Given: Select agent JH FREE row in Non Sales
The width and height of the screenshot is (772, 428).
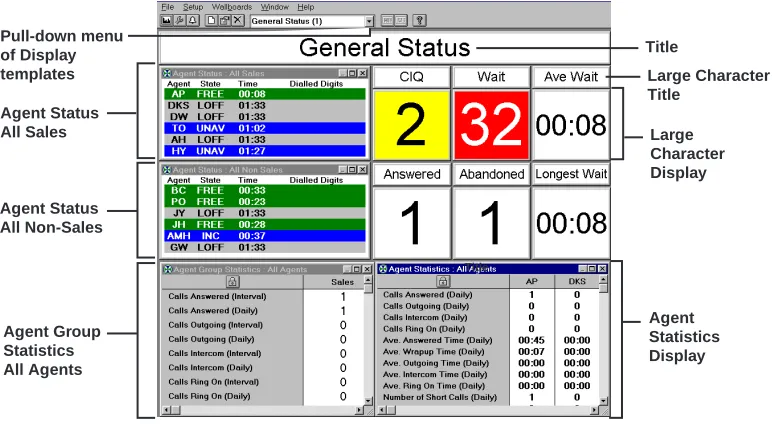Looking at the screenshot, I should [x=265, y=225].
